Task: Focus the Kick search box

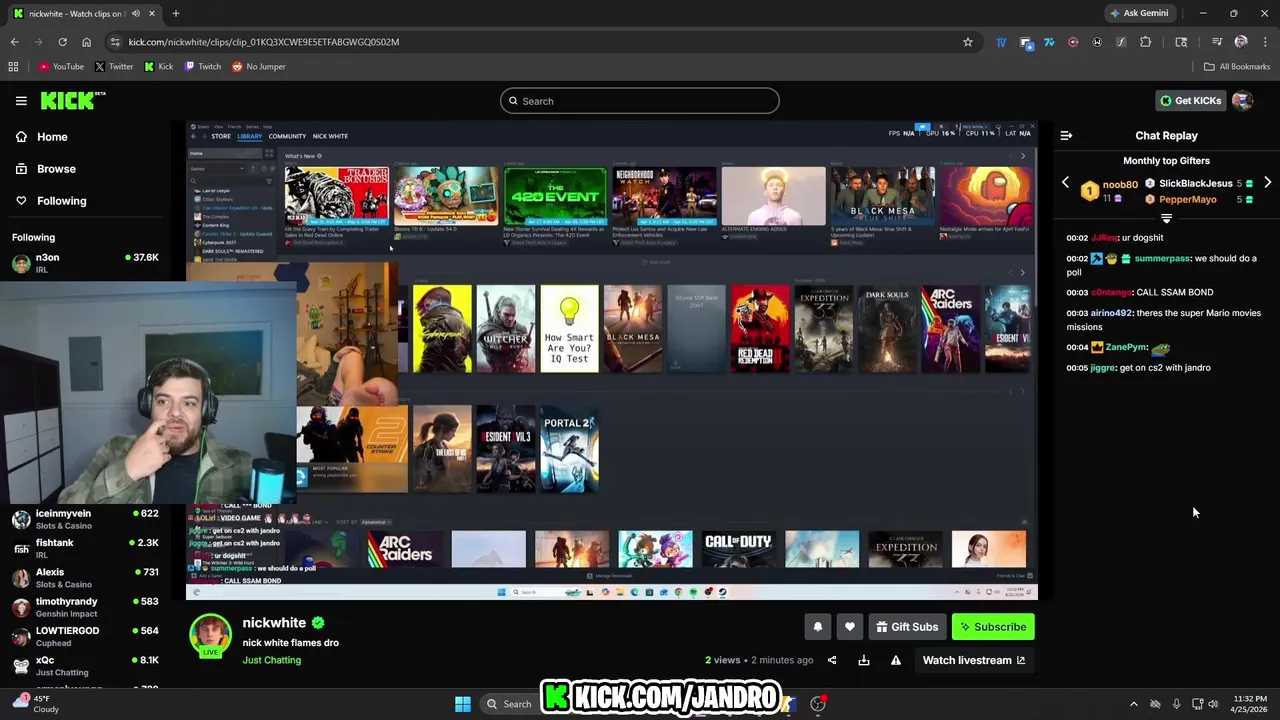Action: point(640,101)
